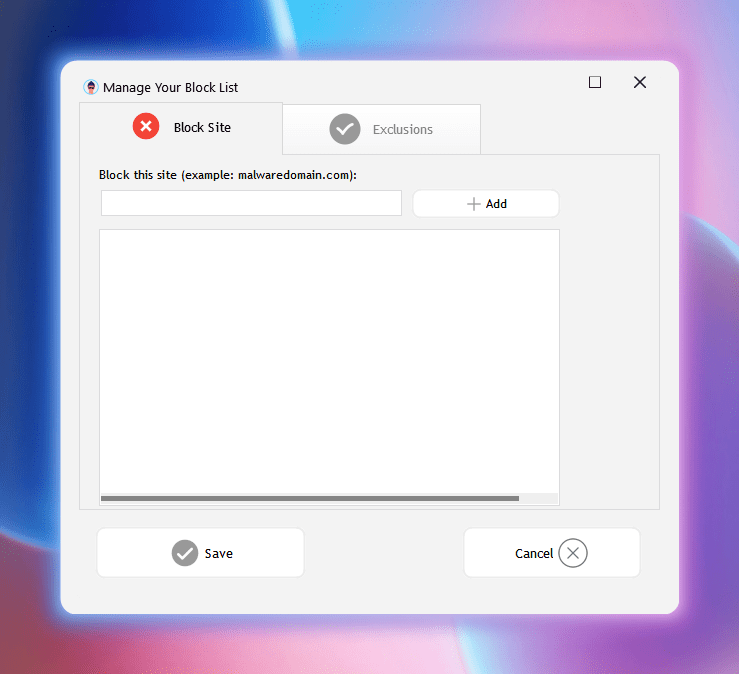The image size is (739, 674).
Task: Click the plus icon beside Add
Action: tap(474, 204)
